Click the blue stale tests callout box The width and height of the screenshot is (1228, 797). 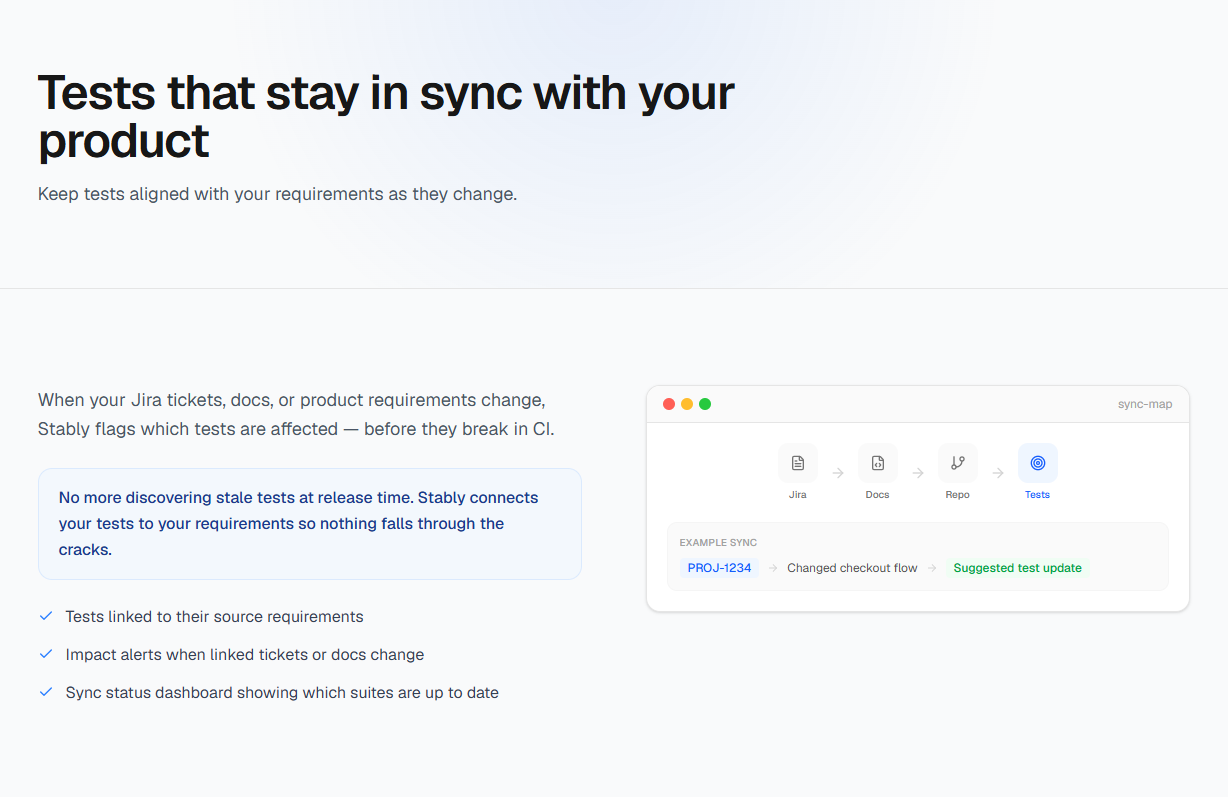coord(310,524)
